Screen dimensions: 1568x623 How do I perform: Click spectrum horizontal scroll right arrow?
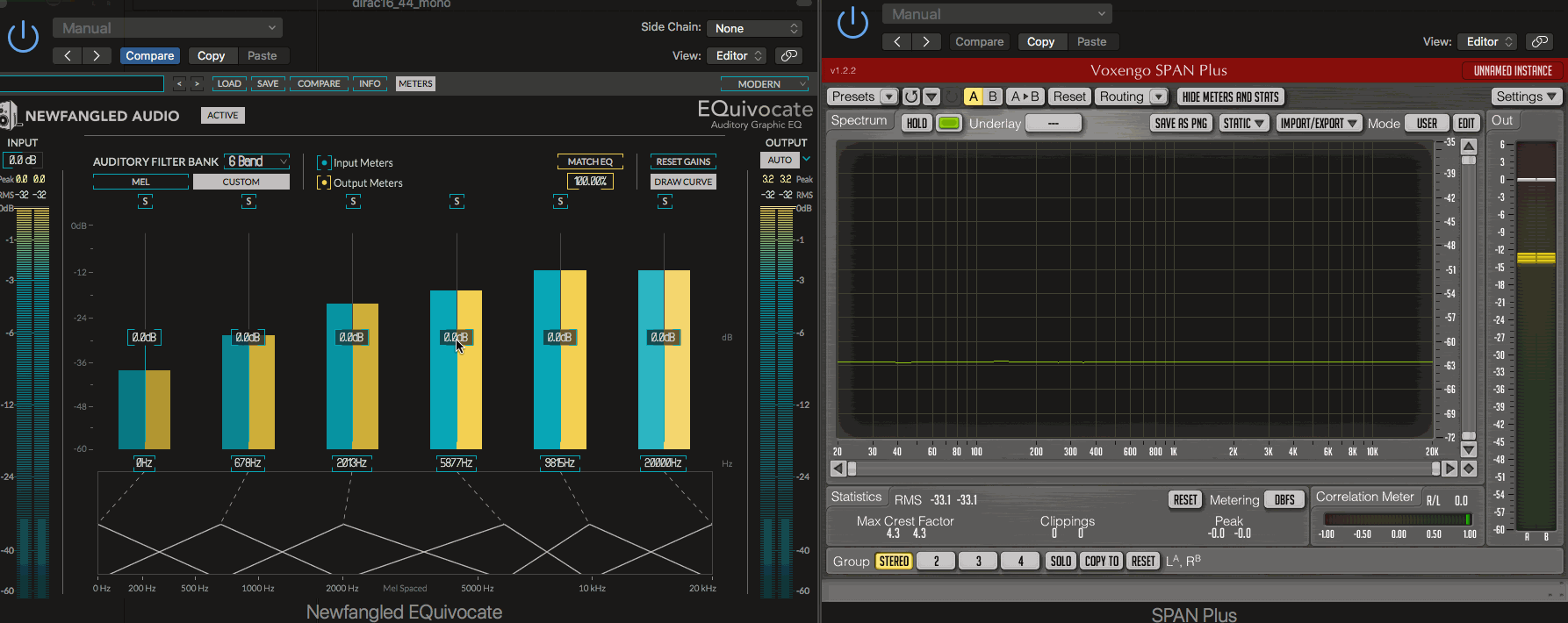(x=1449, y=469)
